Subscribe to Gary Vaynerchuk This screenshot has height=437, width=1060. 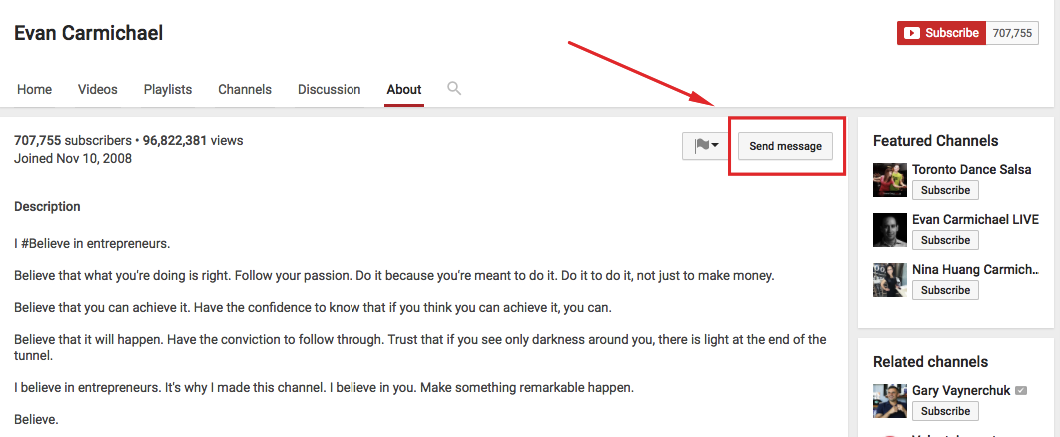pos(945,411)
